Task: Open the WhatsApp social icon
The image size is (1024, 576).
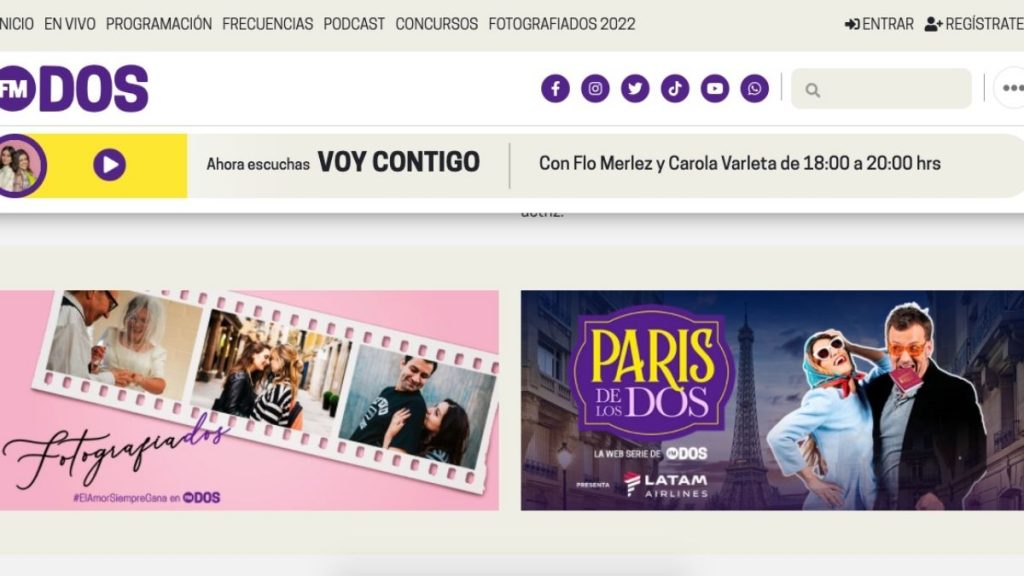Action: point(754,88)
